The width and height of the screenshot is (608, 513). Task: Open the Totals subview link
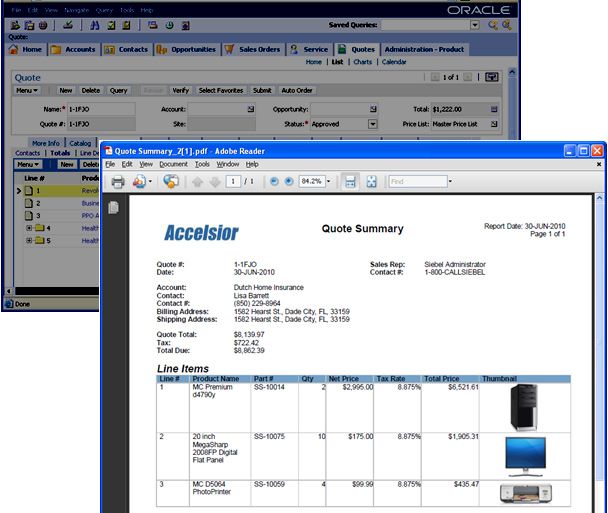click(x=60, y=153)
